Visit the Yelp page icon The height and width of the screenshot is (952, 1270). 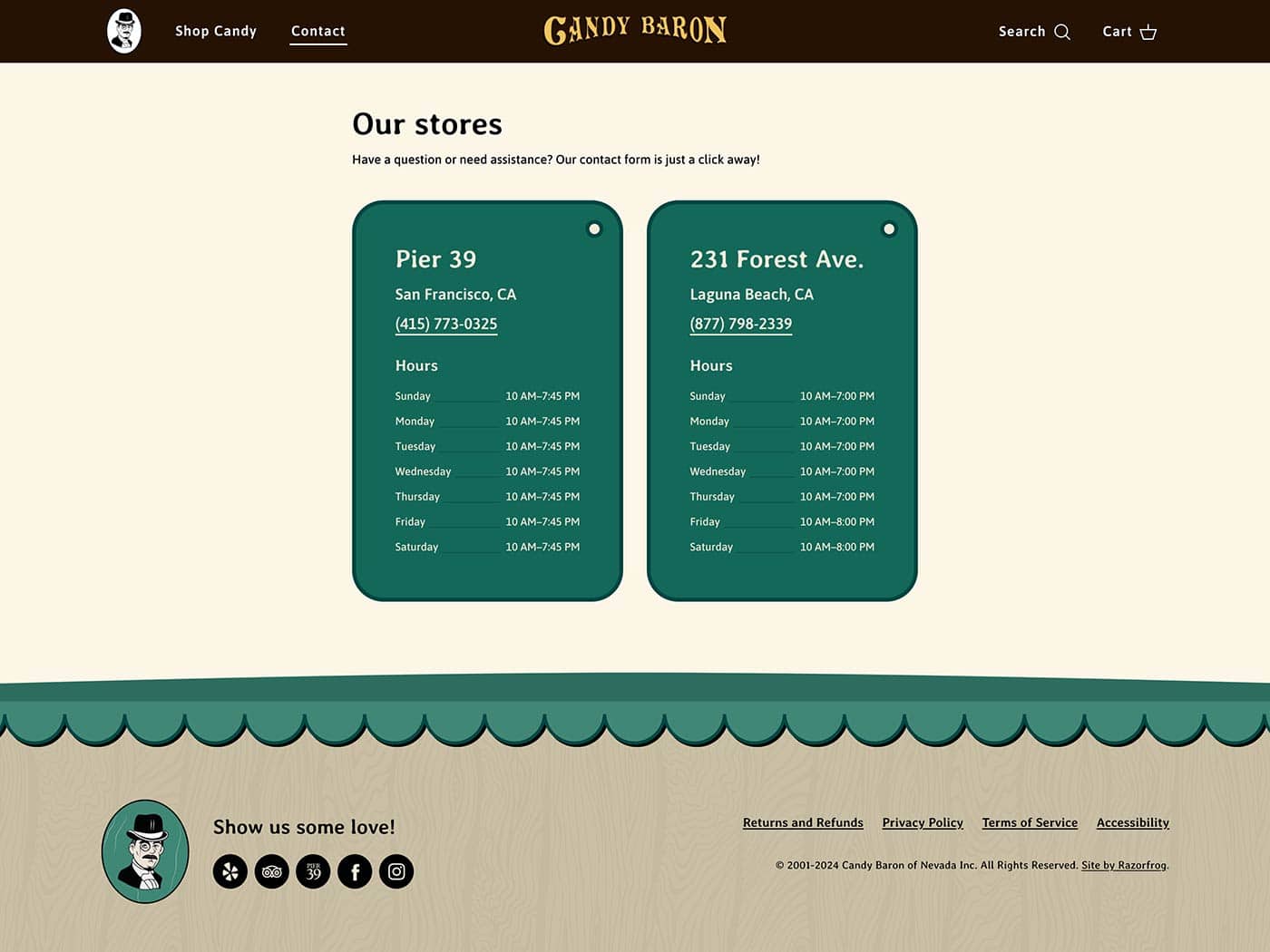(230, 871)
